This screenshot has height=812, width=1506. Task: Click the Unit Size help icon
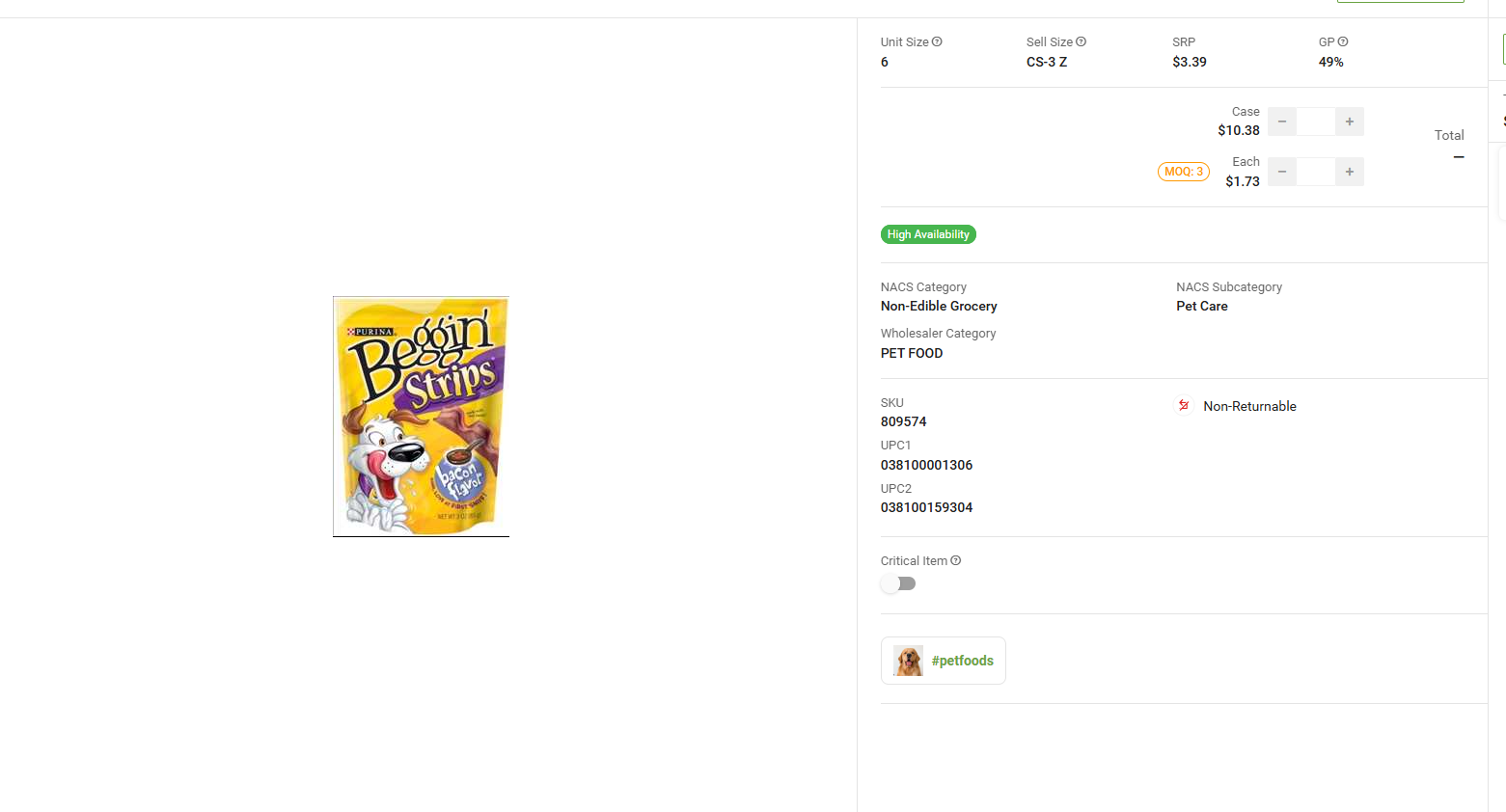937,41
